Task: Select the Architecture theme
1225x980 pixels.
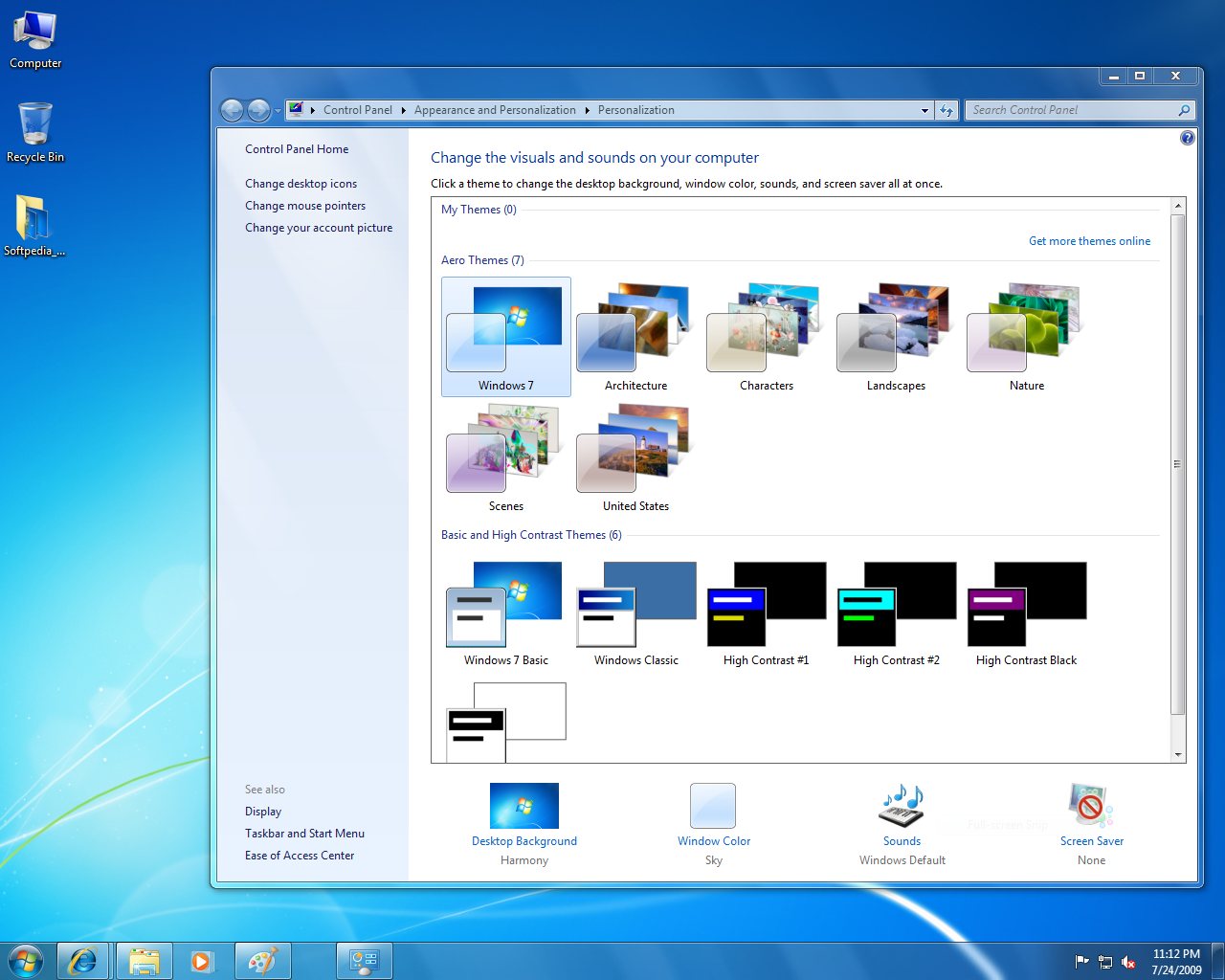Action: (635, 337)
